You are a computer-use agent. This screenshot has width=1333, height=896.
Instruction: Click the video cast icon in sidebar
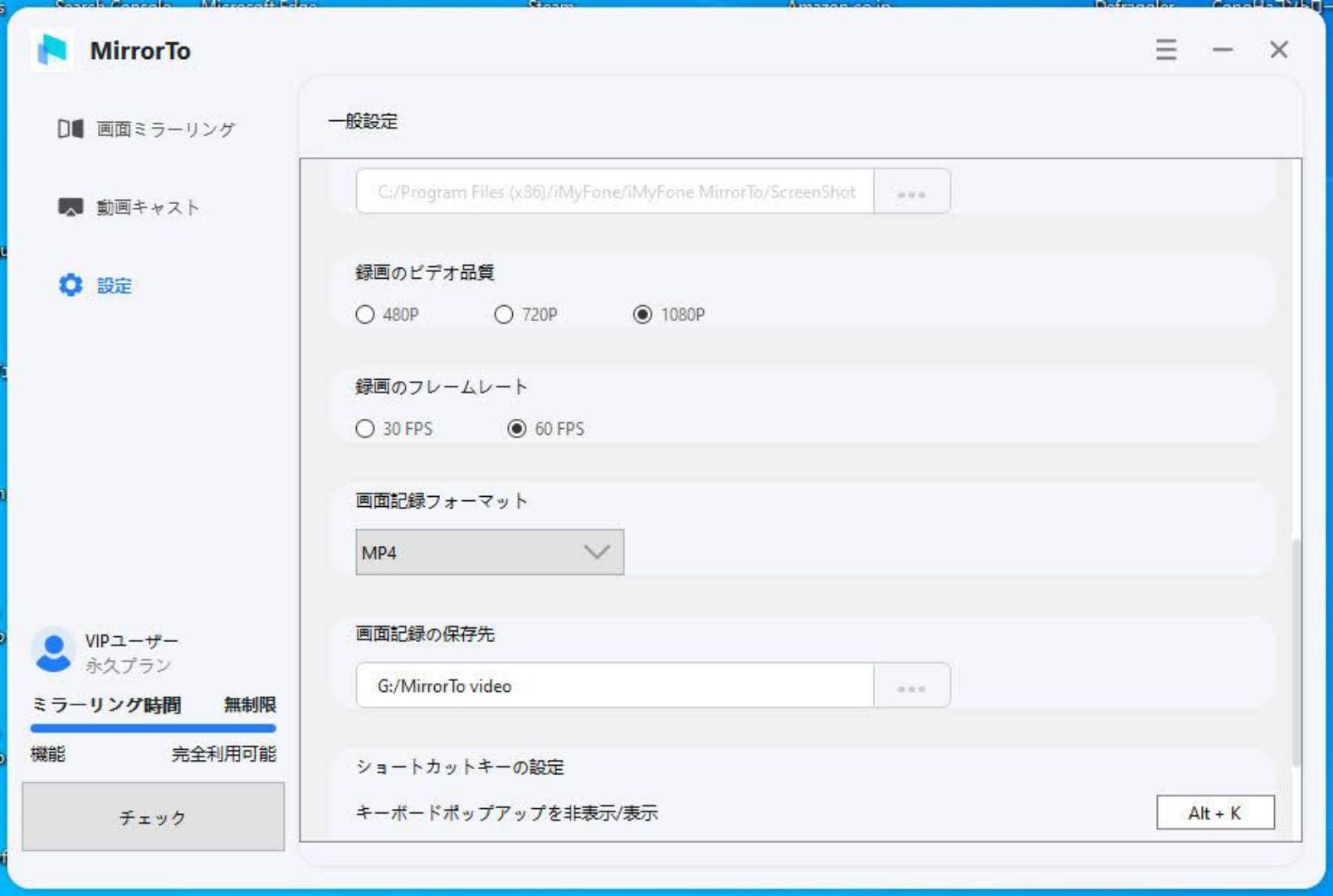click(x=71, y=207)
